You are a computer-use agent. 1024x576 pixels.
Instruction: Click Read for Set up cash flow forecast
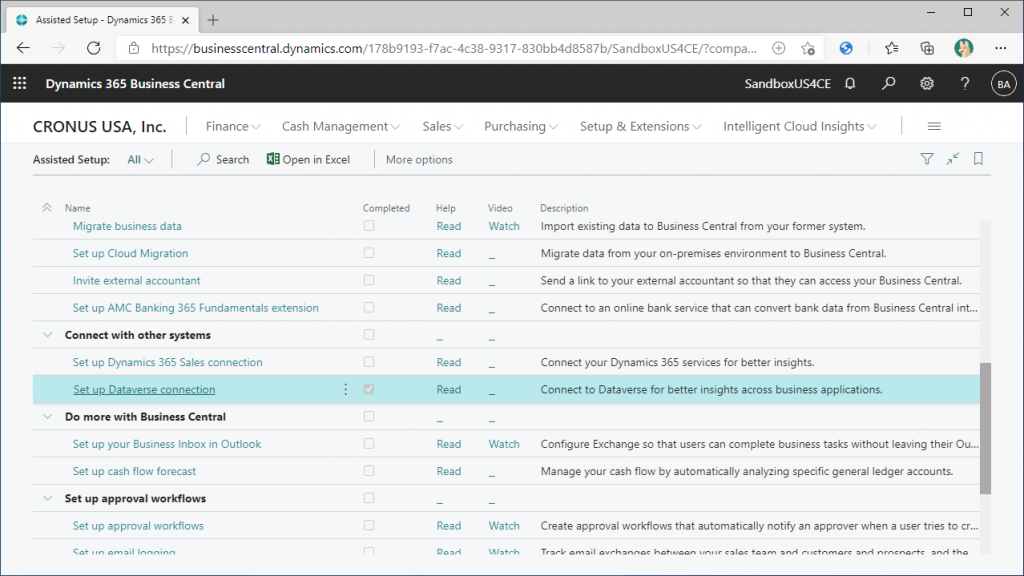pos(449,471)
